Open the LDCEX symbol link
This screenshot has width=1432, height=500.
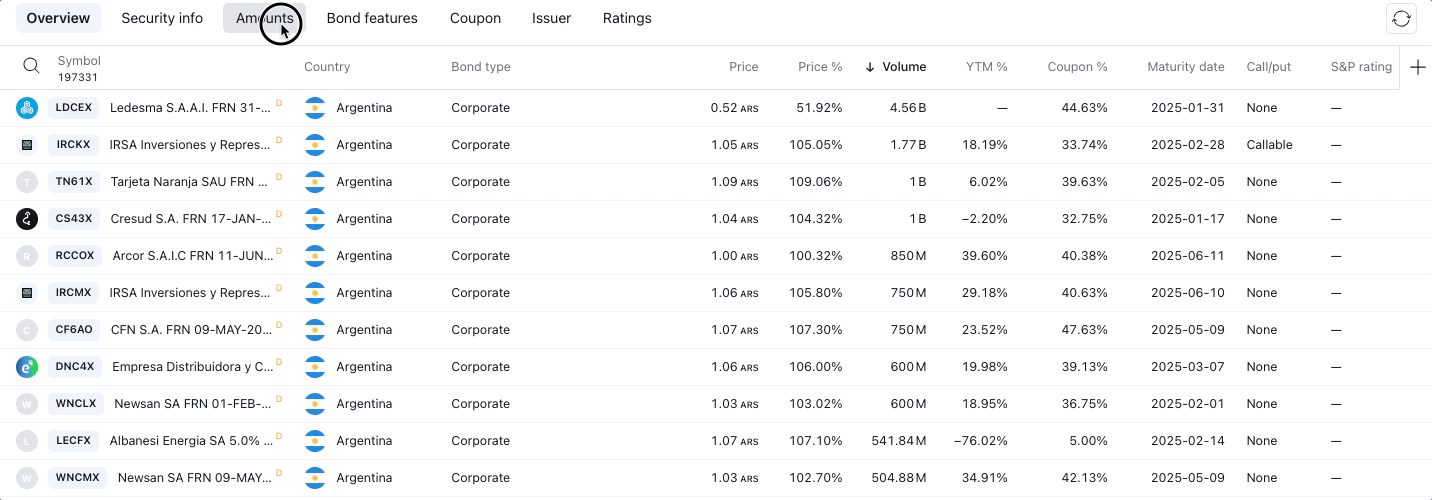click(74, 108)
